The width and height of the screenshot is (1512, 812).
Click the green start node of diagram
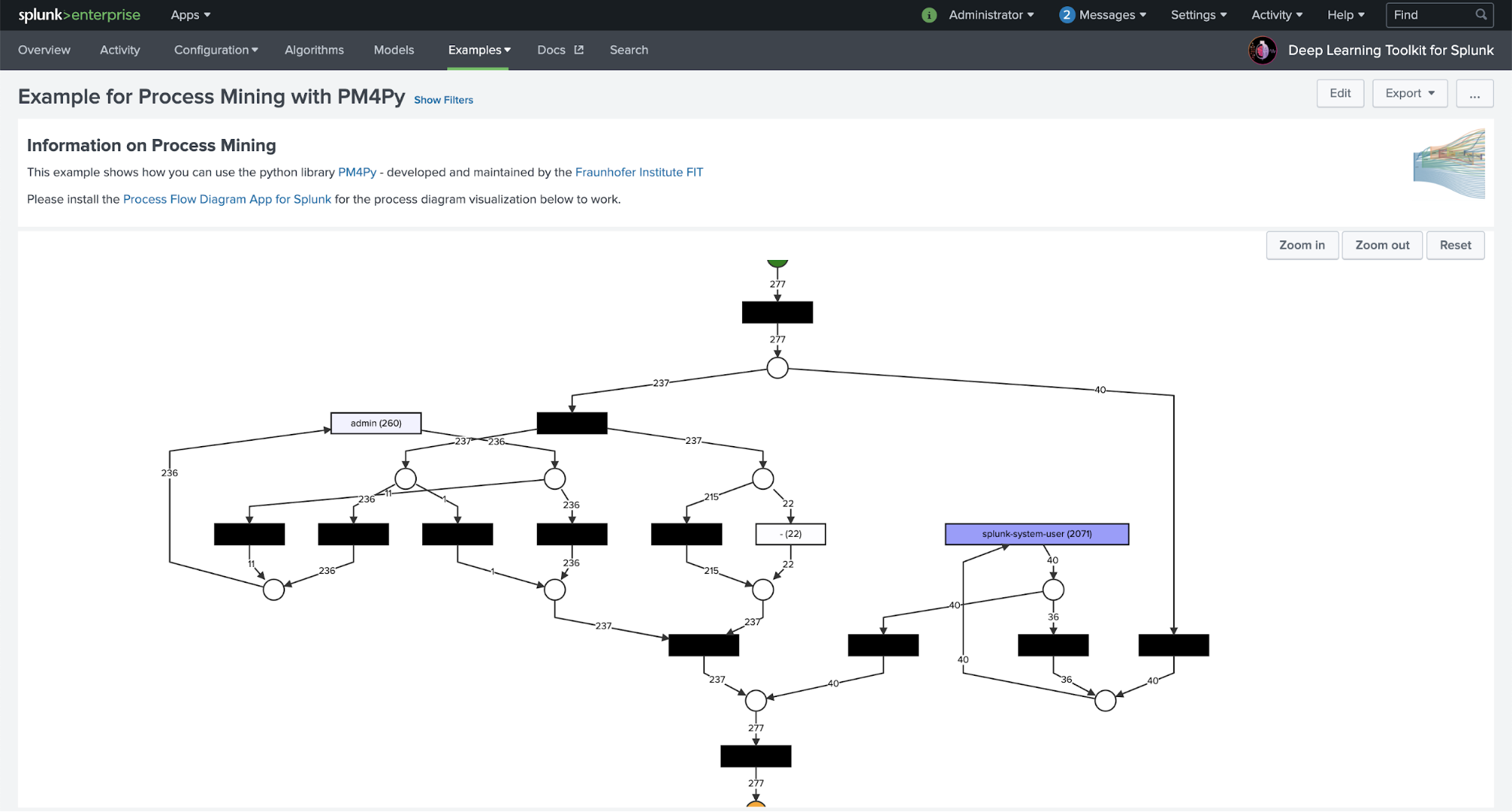(x=778, y=264)
